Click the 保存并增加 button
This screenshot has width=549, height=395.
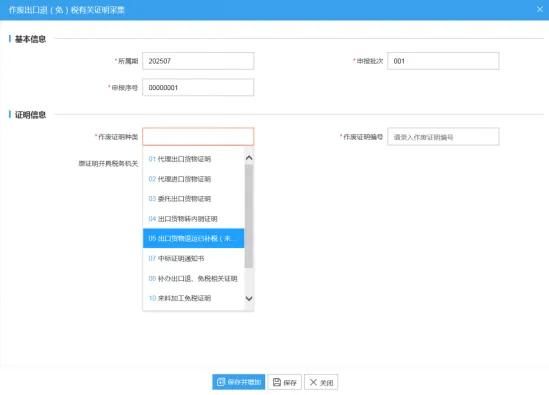[x=238, y=382]
